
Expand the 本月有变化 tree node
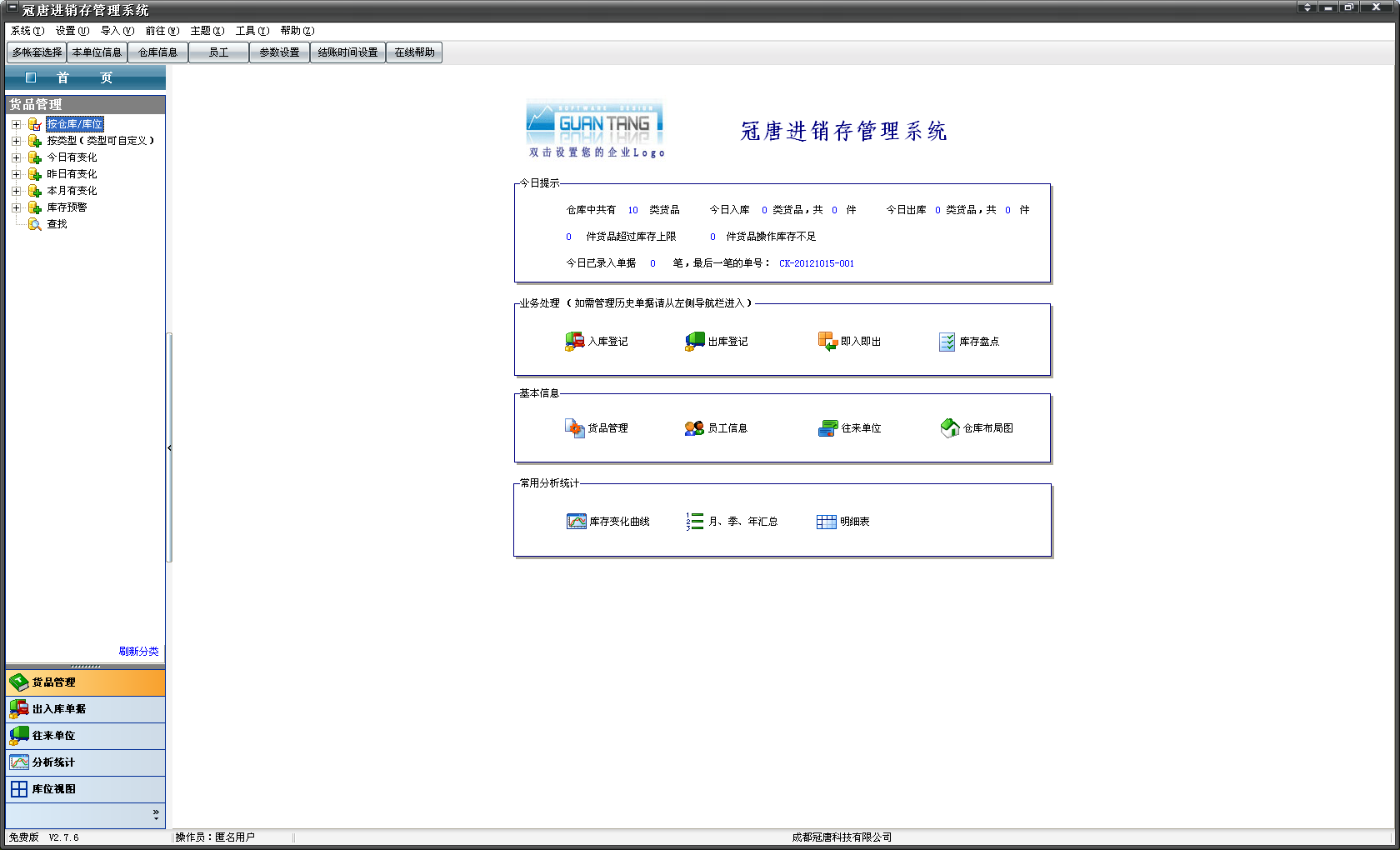16,191
